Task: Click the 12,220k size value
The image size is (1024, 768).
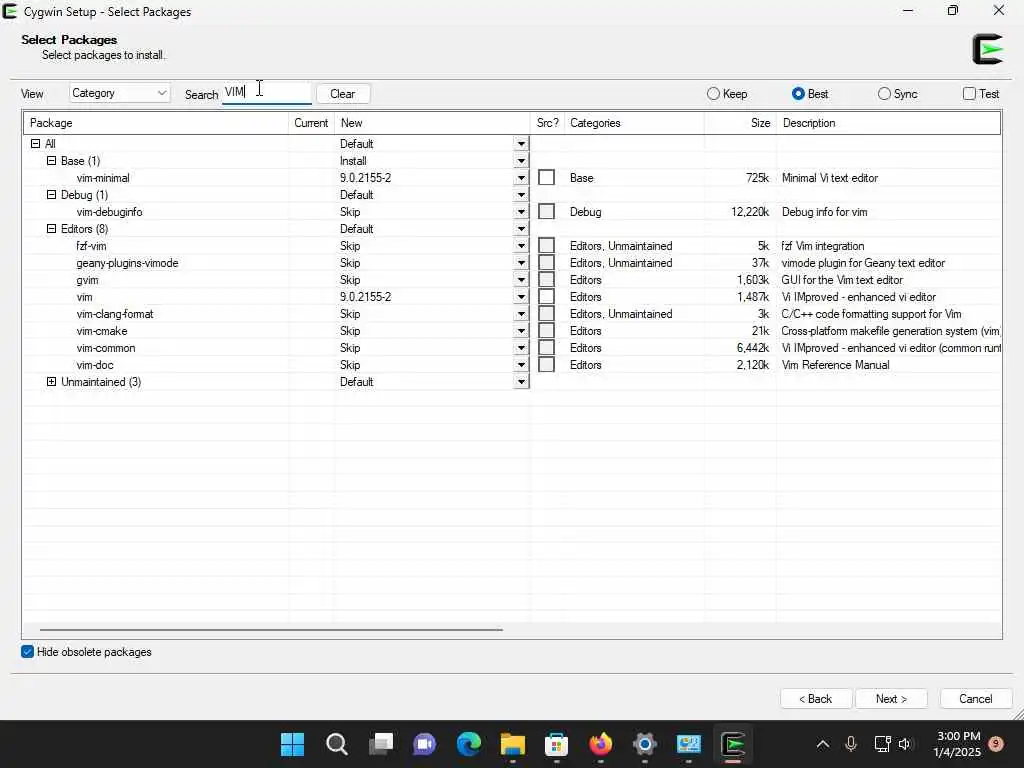Action: coord(750,212)
